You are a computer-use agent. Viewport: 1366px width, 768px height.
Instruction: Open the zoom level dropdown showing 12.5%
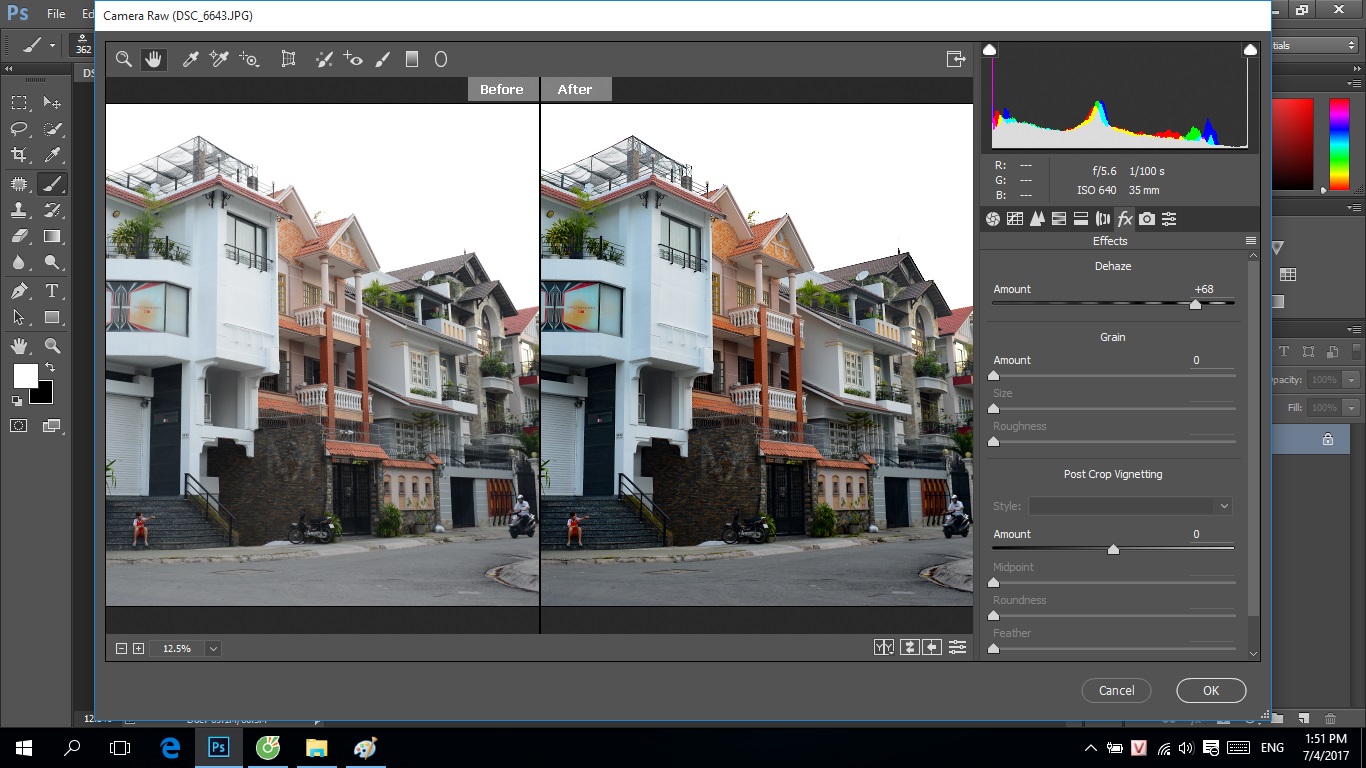213,649
